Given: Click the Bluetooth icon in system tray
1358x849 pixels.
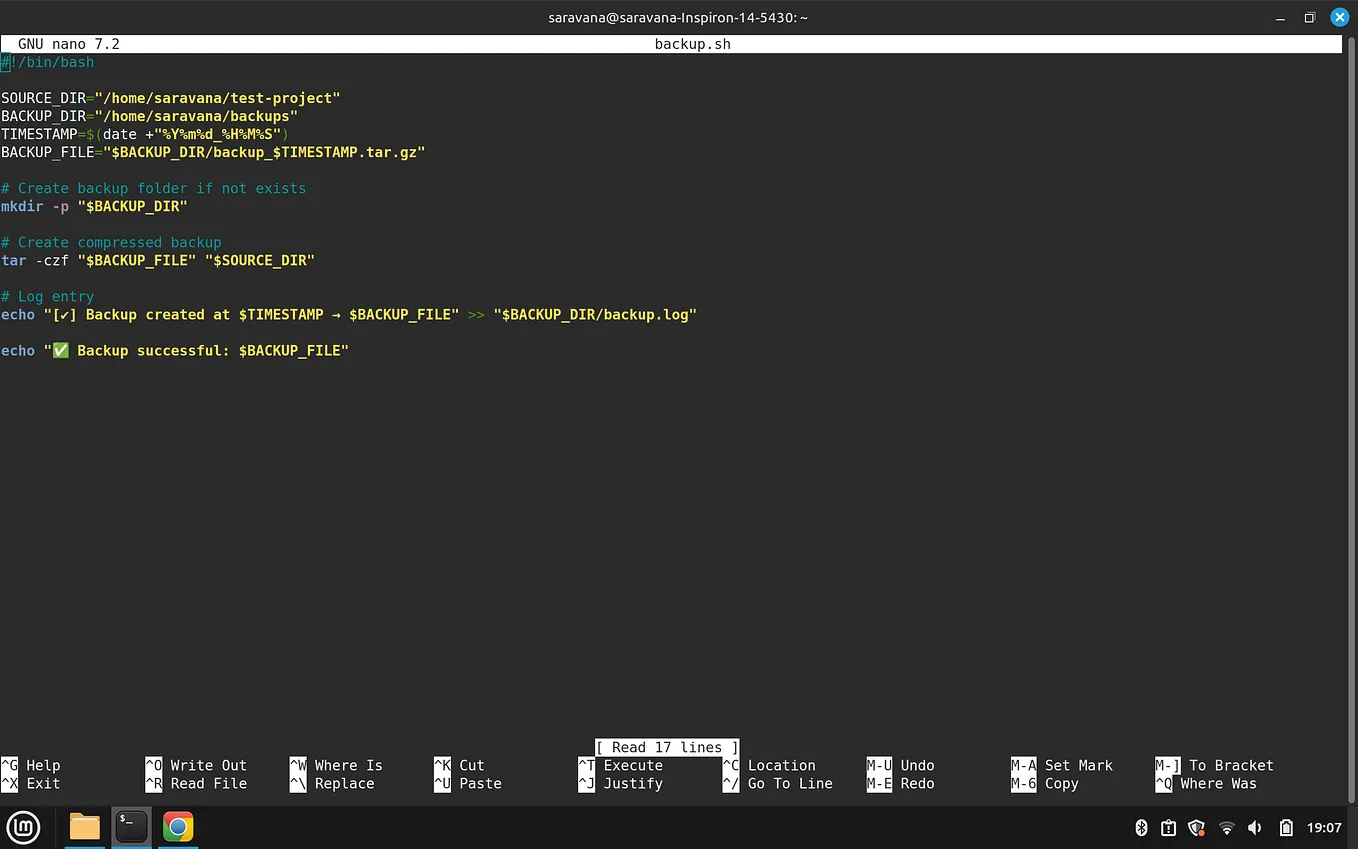Looking at the screenshot, I should pos(1141,828).
